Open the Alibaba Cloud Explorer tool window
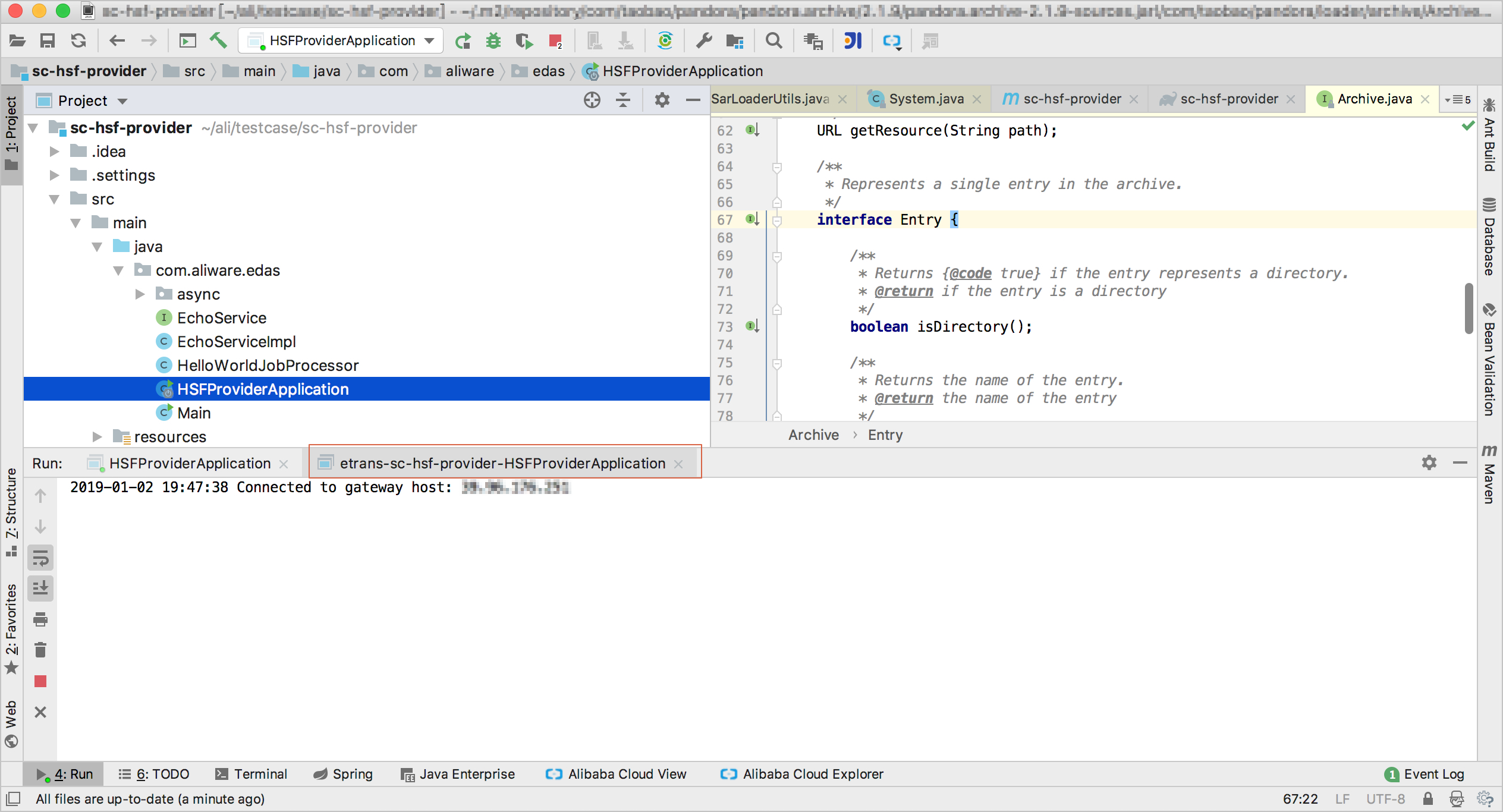This screenshot has width=1503, height=812. (802, 774)
